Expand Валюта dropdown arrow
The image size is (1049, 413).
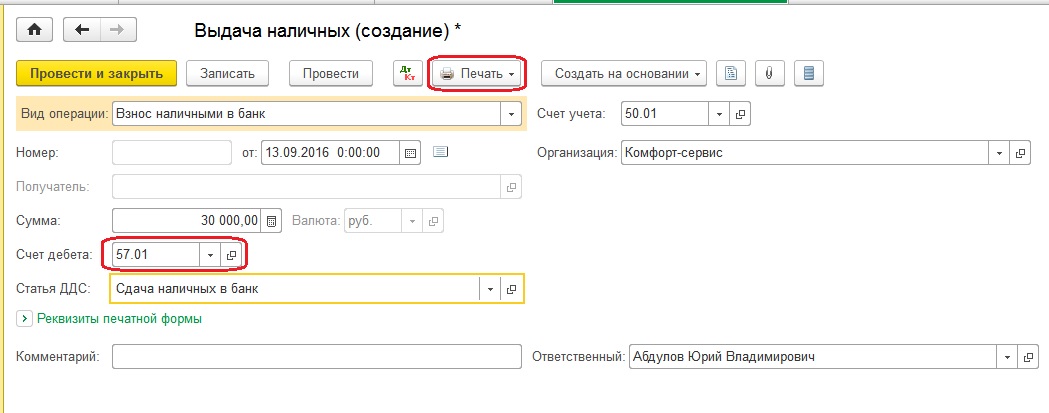412,221
